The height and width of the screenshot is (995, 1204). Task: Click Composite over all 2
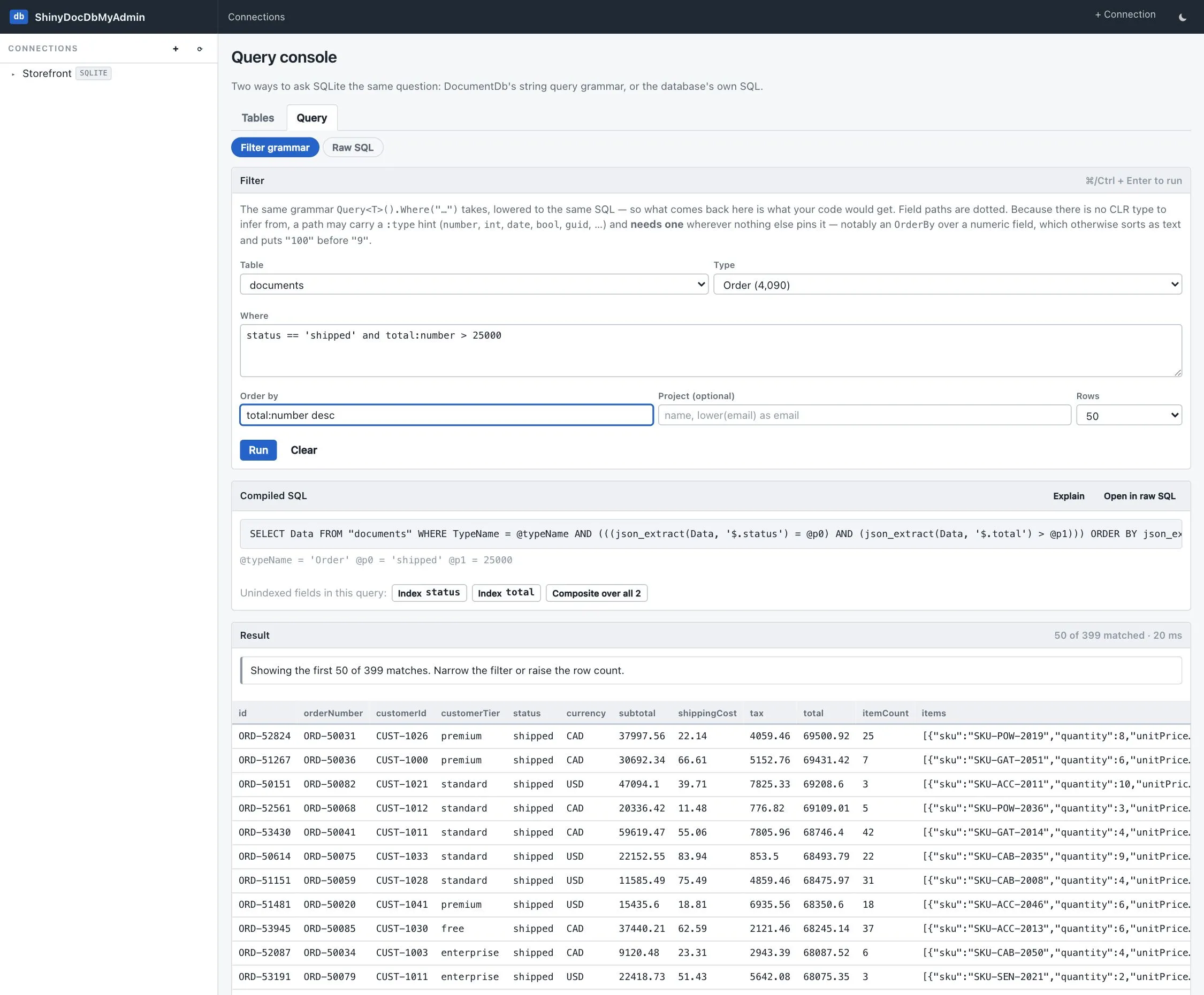point(596,593)
